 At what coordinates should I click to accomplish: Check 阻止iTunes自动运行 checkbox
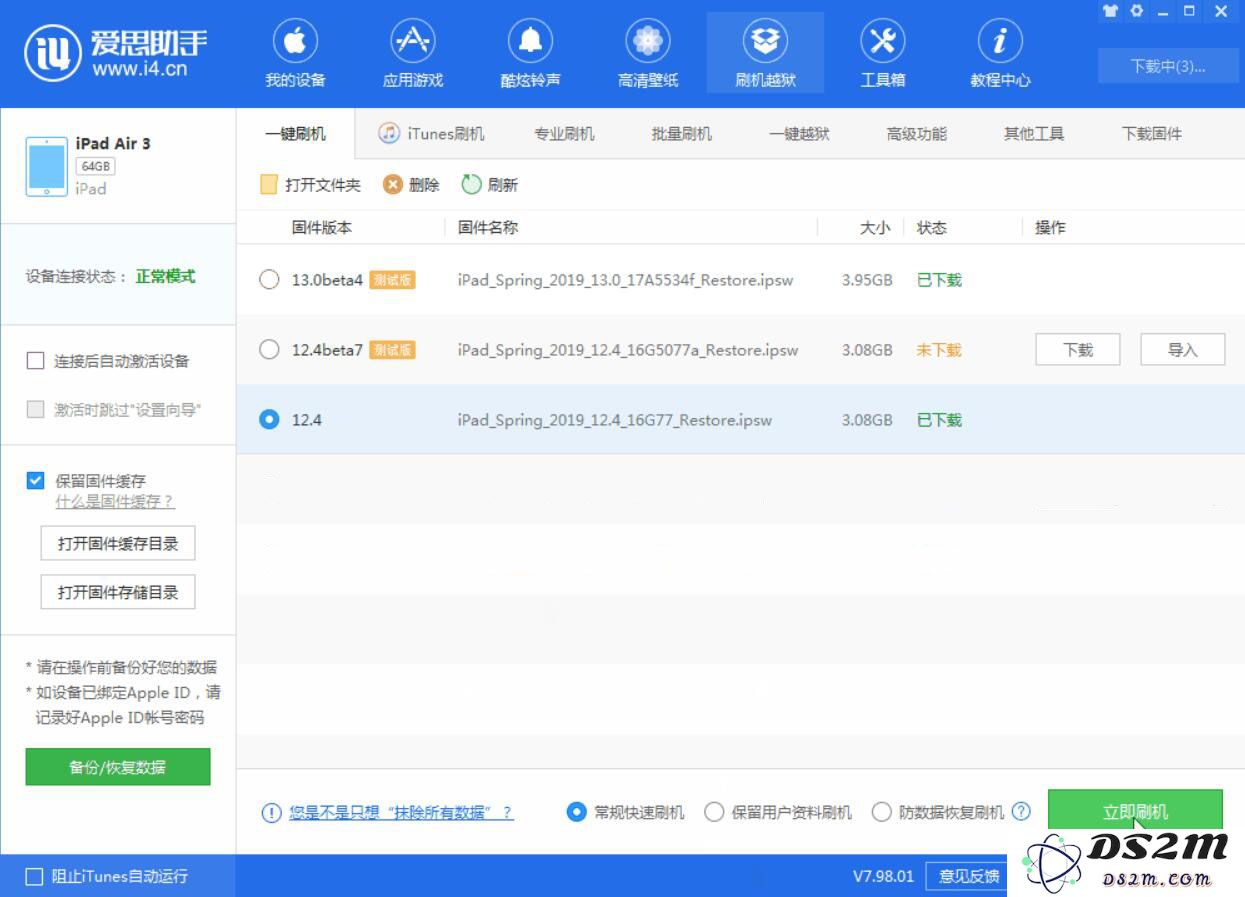[34, 877]
